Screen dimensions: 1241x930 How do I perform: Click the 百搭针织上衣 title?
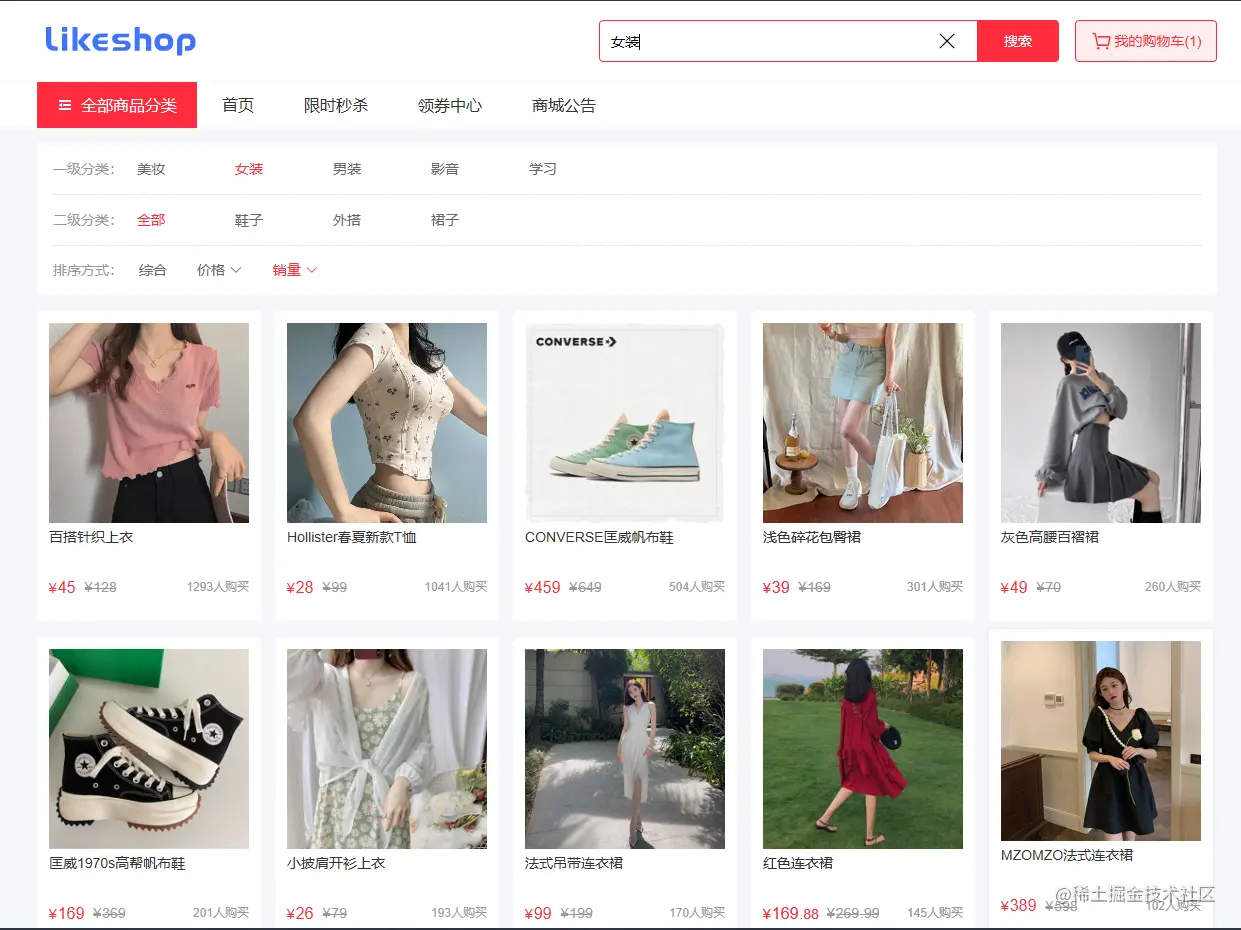(91, 537)
